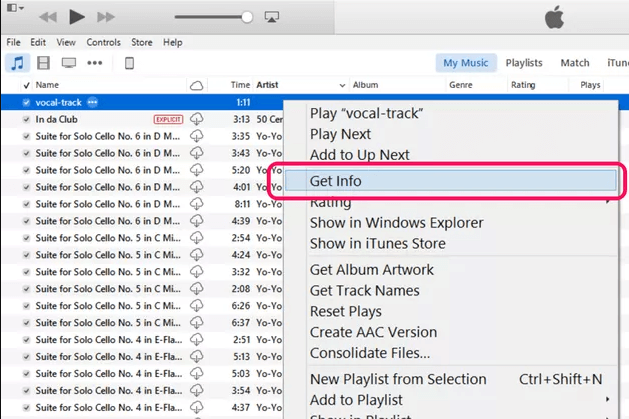629x419 pixels.
Task: Skip to next track with fast-forward button
Action: point(106,17)
